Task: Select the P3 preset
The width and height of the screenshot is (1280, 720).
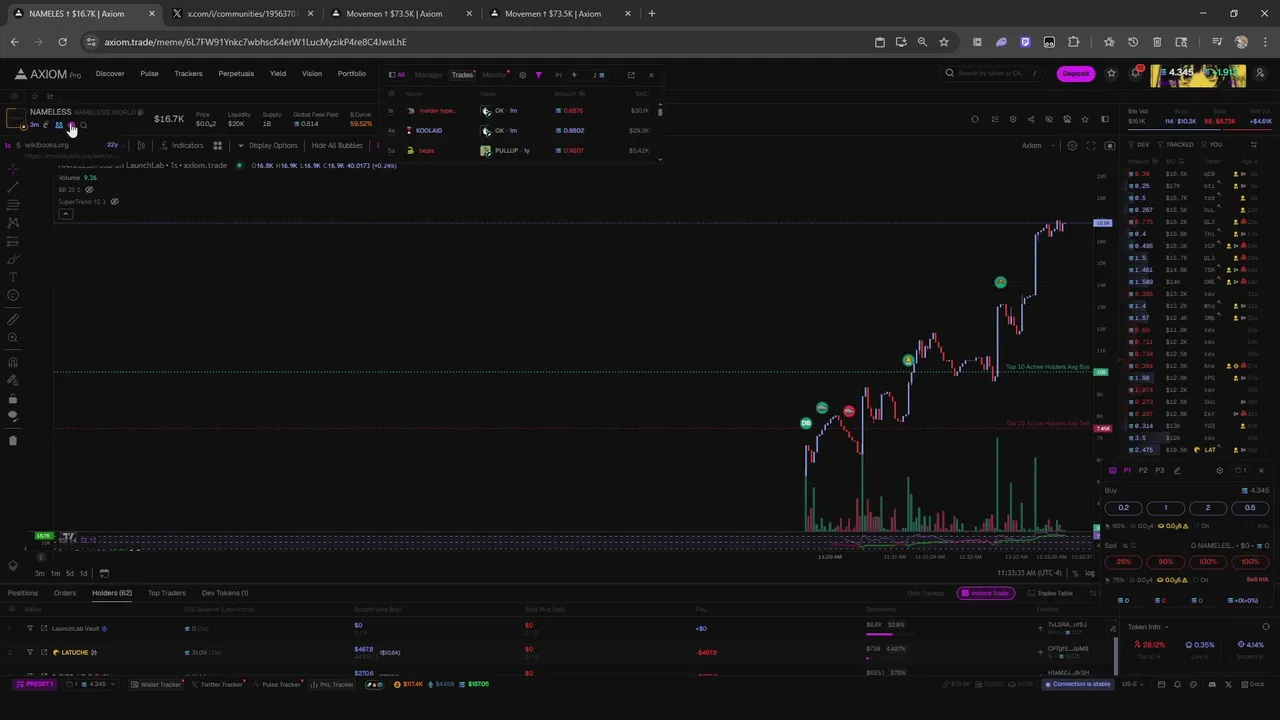Action: click(1159, 471)
